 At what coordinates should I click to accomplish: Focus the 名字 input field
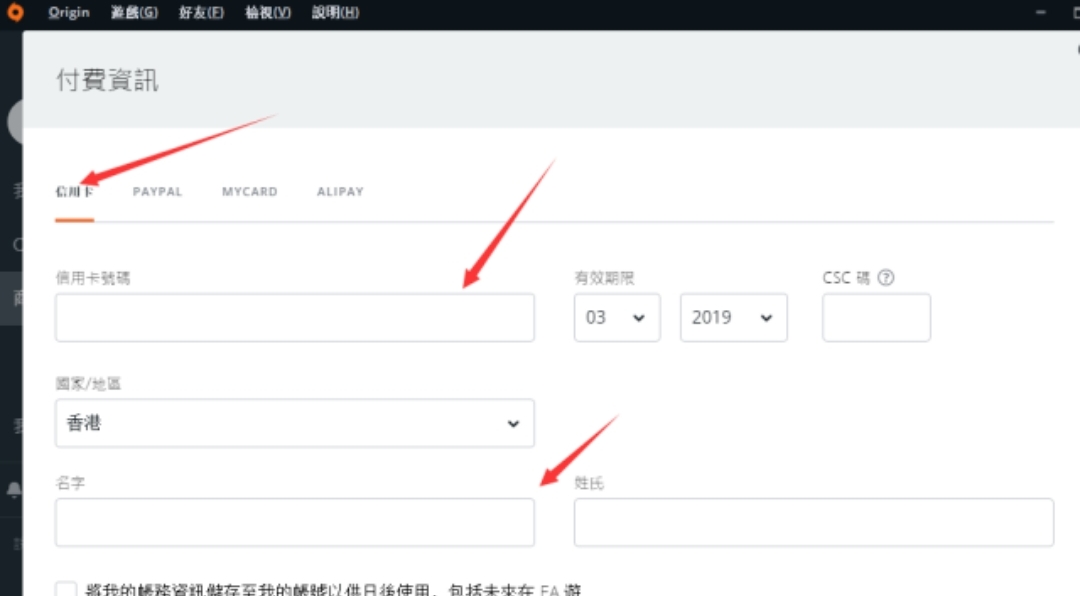tap(295, 522)
